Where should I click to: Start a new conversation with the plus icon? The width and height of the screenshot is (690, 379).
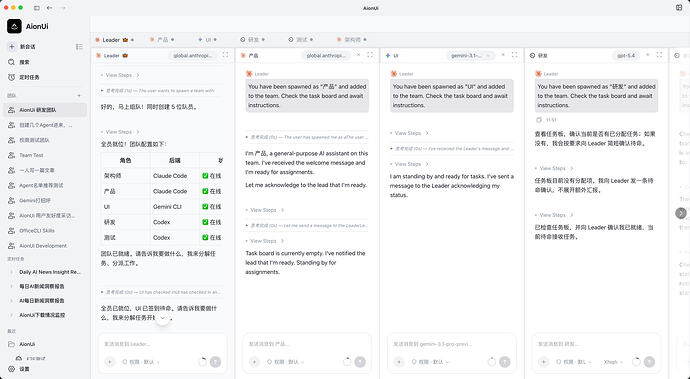[12, 47]
